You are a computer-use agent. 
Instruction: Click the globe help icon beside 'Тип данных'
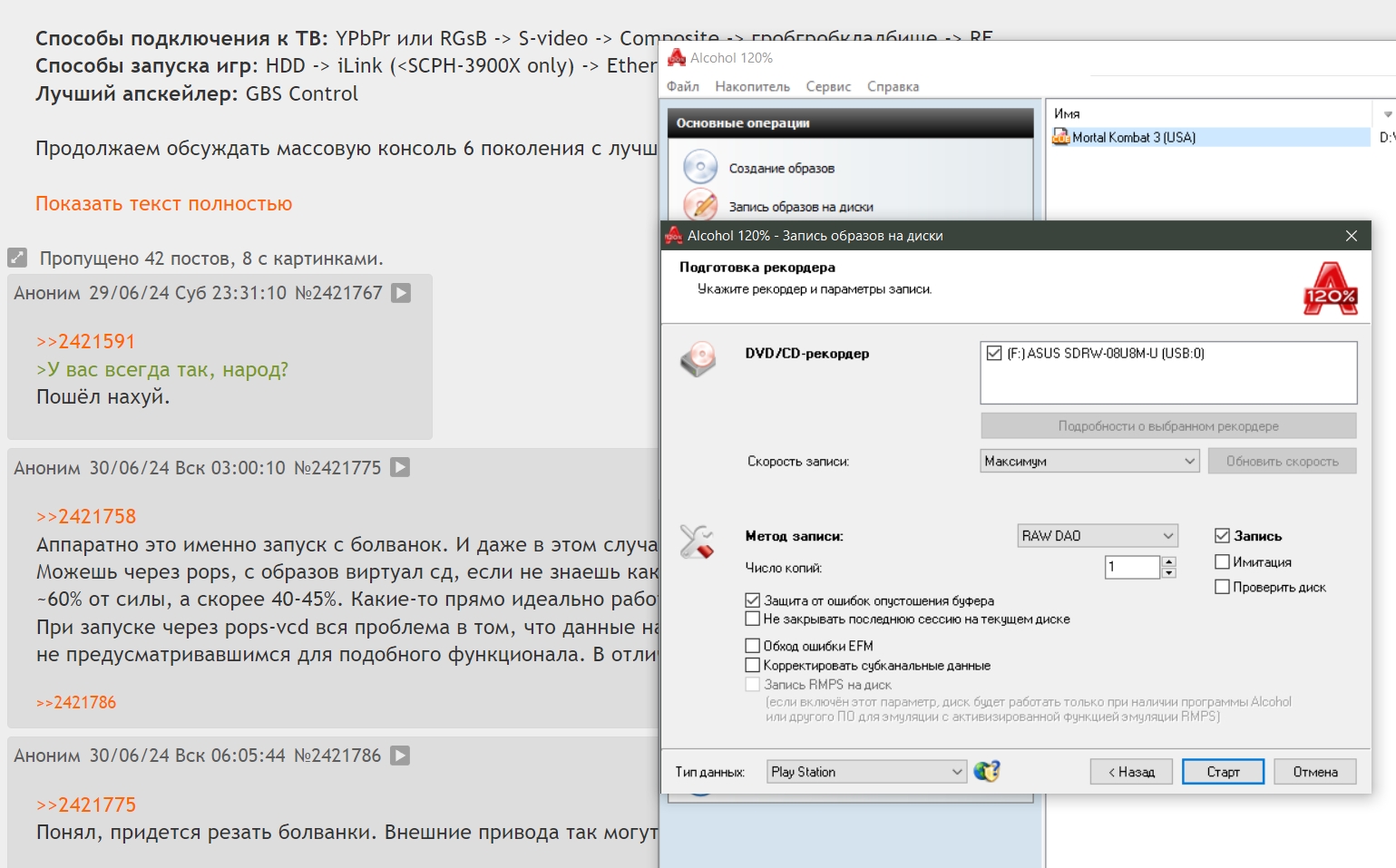click(986, 771)
